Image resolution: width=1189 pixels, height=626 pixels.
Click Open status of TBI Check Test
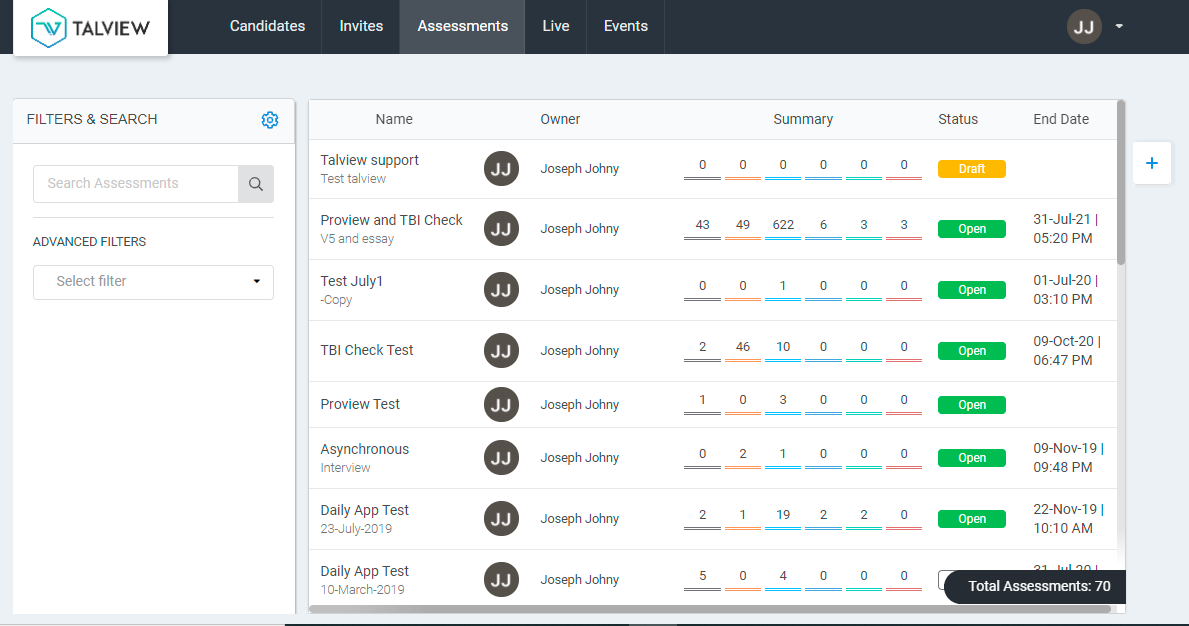coord(971,351)
